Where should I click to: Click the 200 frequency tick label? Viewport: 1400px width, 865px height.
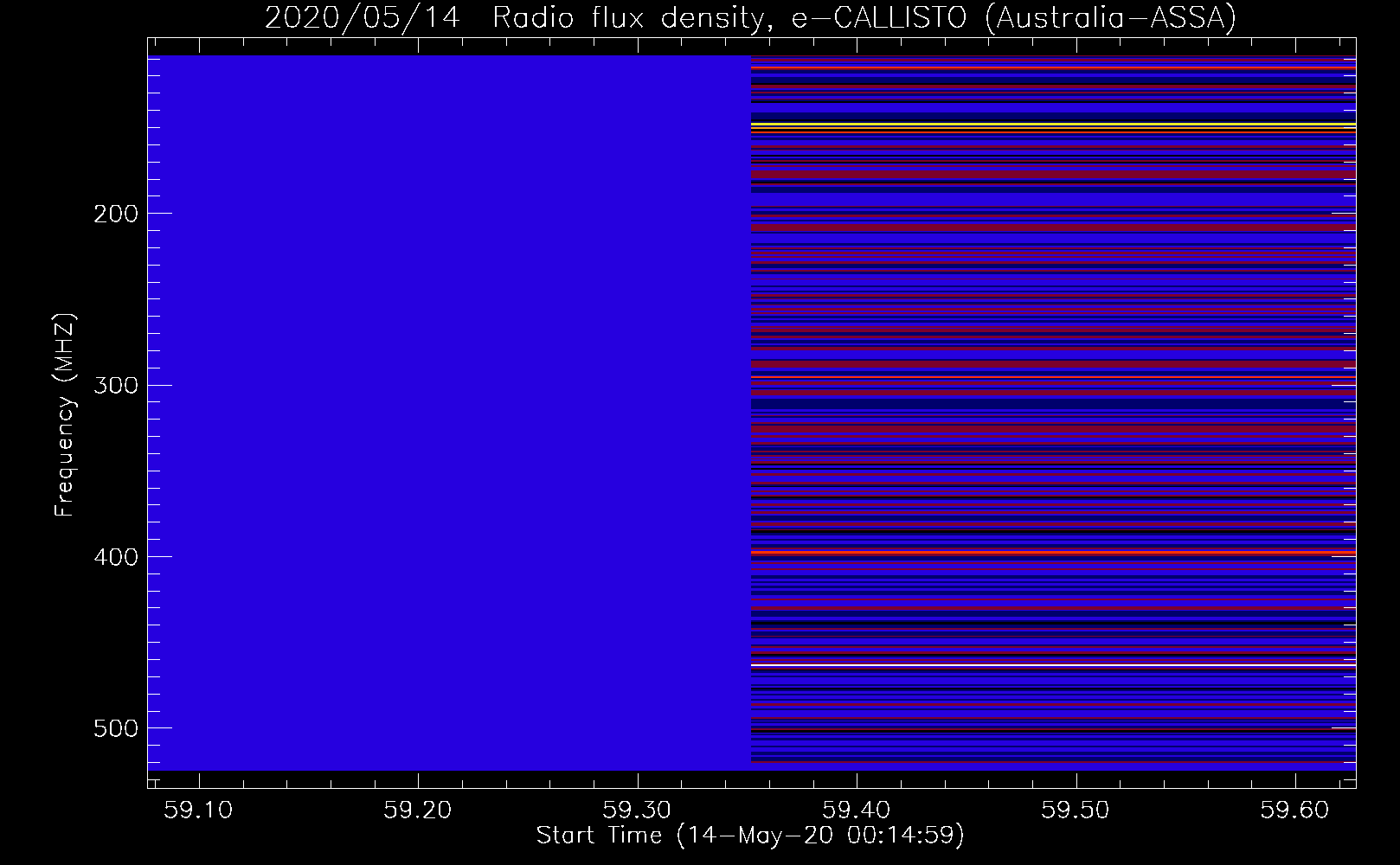[116, 214]
